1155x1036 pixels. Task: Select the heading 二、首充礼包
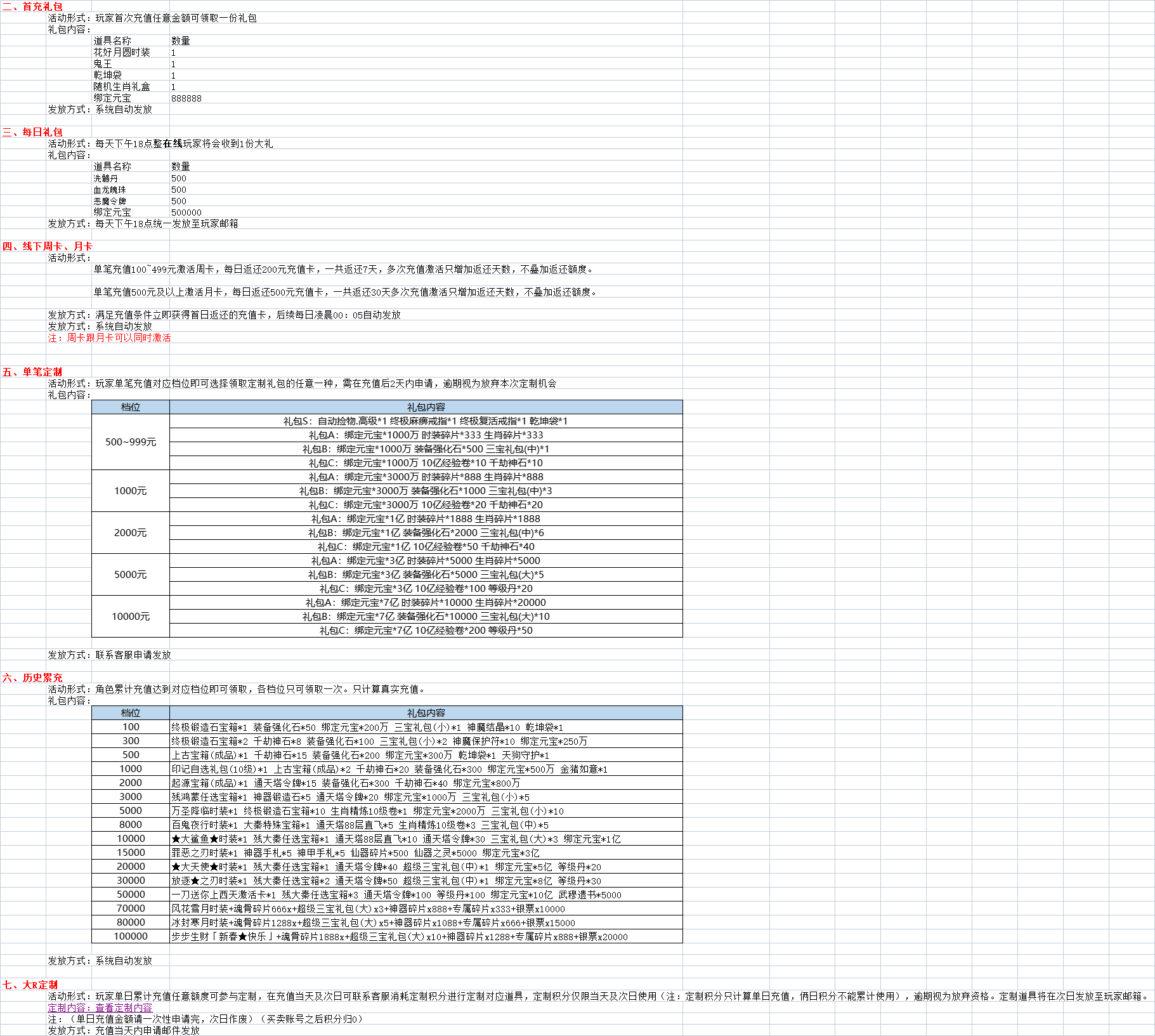(x=32, y=6)
